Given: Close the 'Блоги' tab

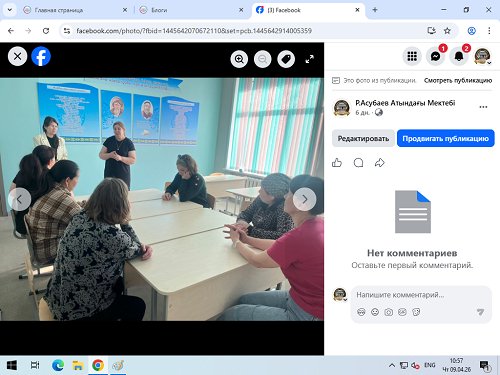Looking at the screenshot, I should point(241,10).
